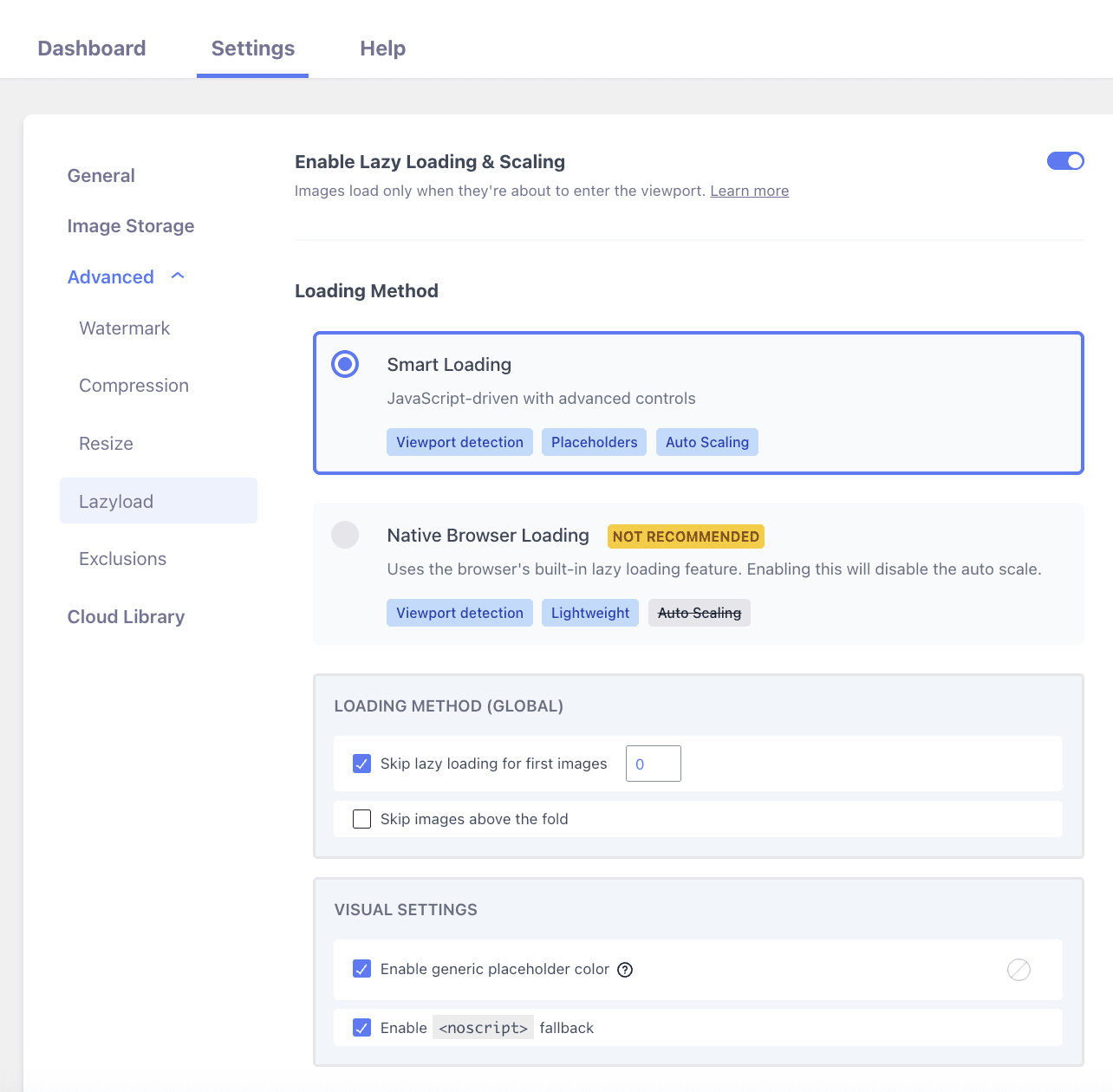
Task: Open the Learn more link
Action: tap(749, 191)
